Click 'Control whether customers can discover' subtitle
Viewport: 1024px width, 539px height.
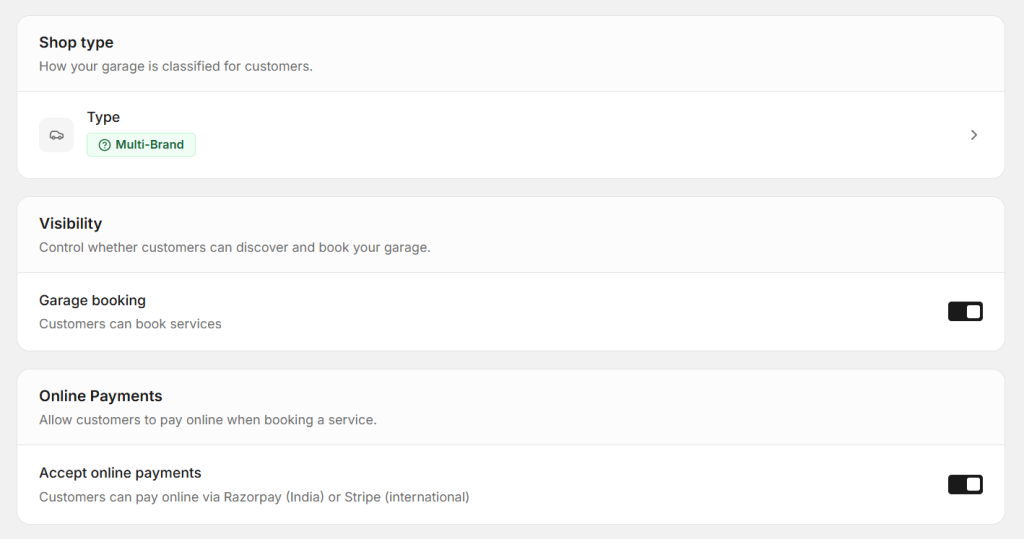point(234,247)
